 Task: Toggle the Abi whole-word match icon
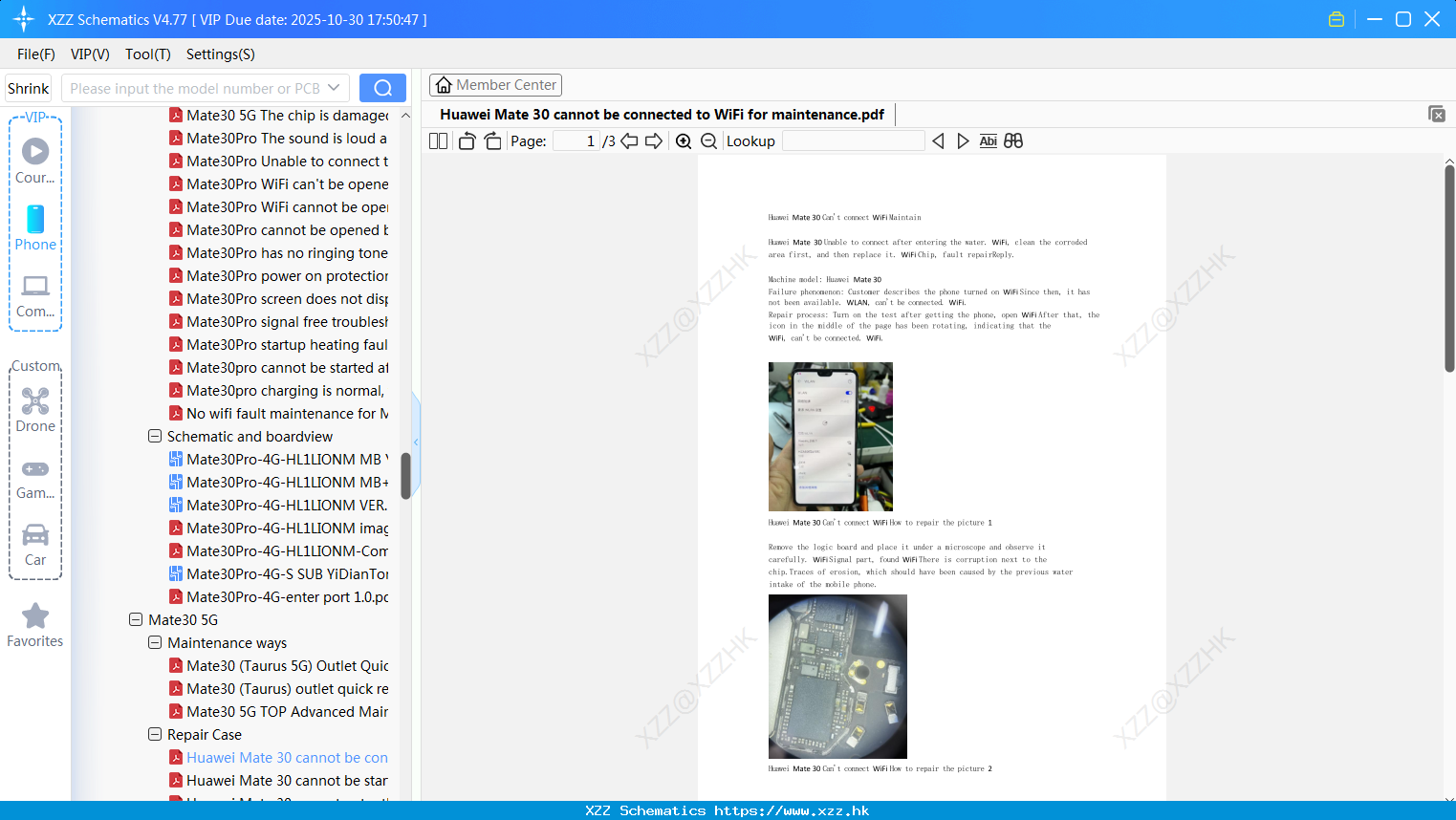tap(988, 141)
